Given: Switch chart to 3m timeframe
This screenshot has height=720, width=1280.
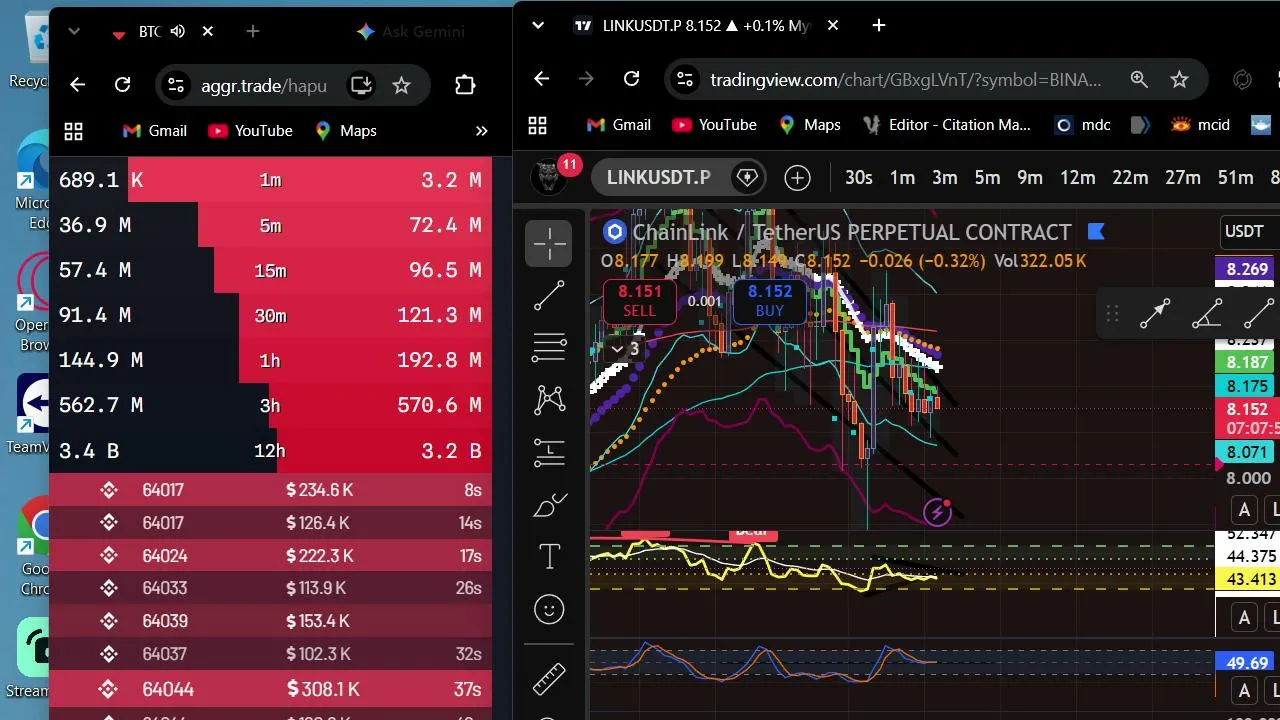Looking at the screenshot, I should coord(945,178).
